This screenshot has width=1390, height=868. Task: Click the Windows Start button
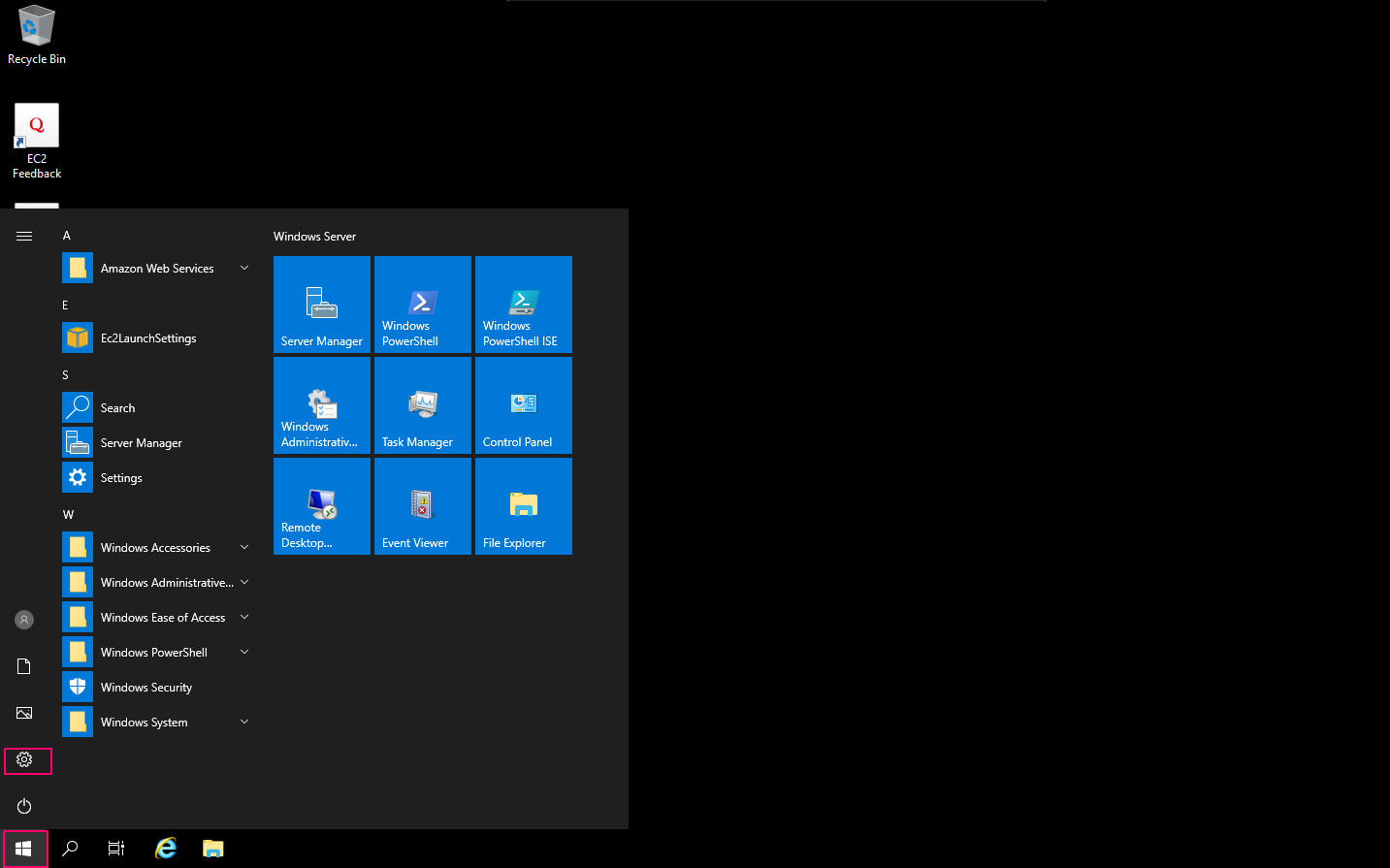(23, 849)
